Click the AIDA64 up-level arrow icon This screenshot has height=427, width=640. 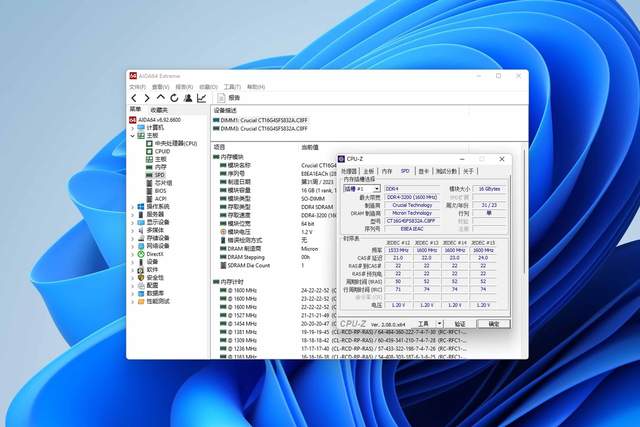point(161,98)
